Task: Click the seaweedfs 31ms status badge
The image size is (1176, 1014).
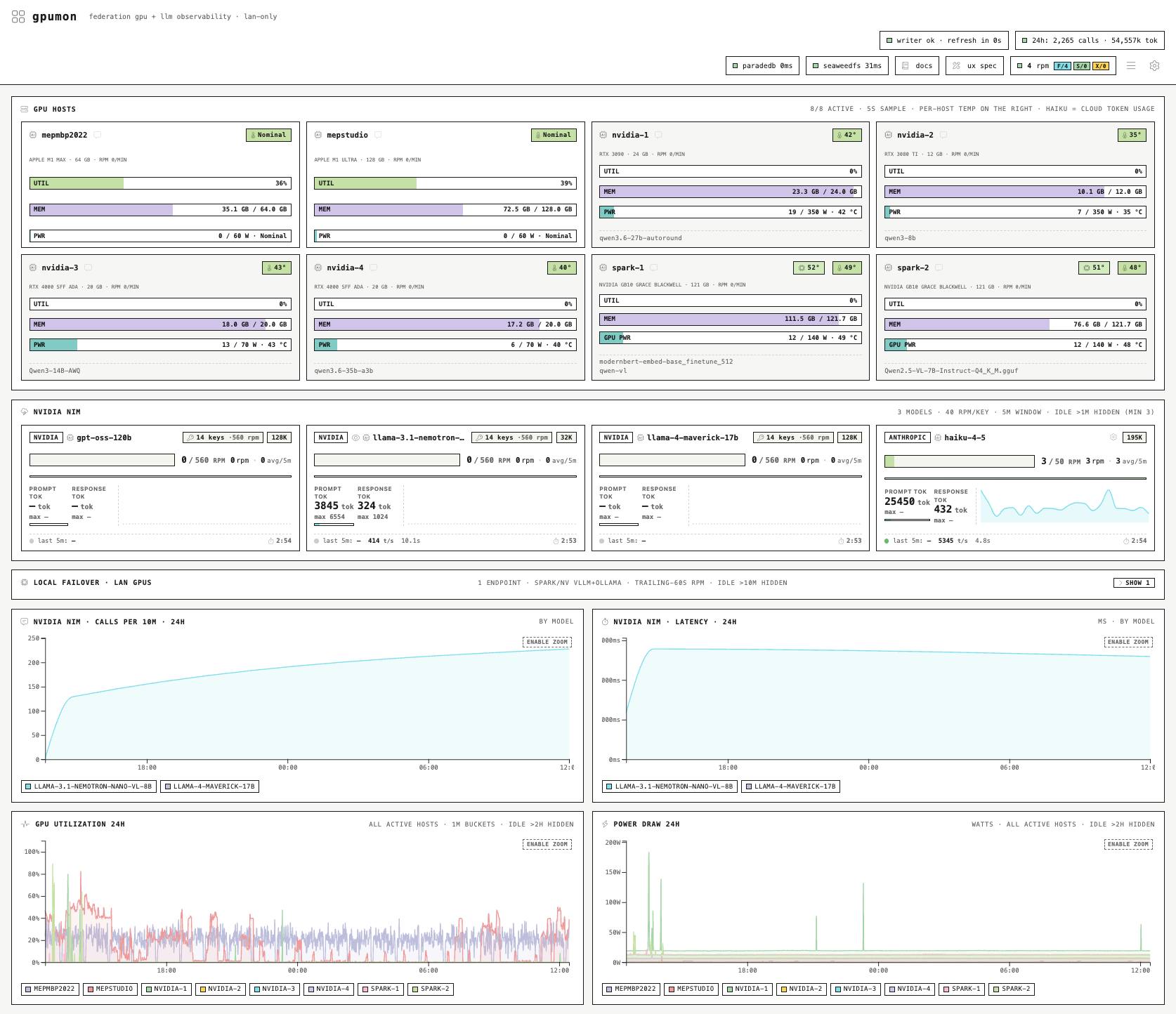Action: tap(847, 66)
